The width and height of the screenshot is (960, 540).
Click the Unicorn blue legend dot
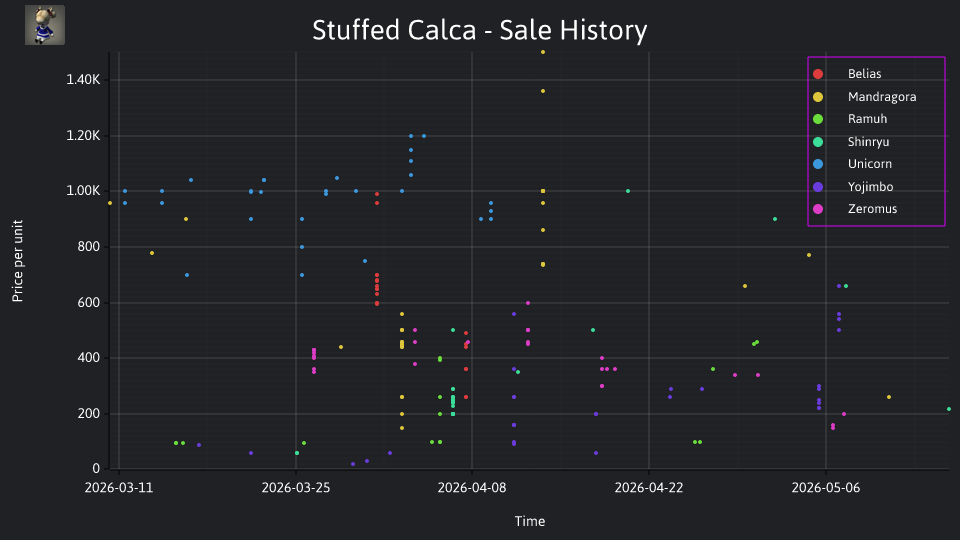pos(818,164)
